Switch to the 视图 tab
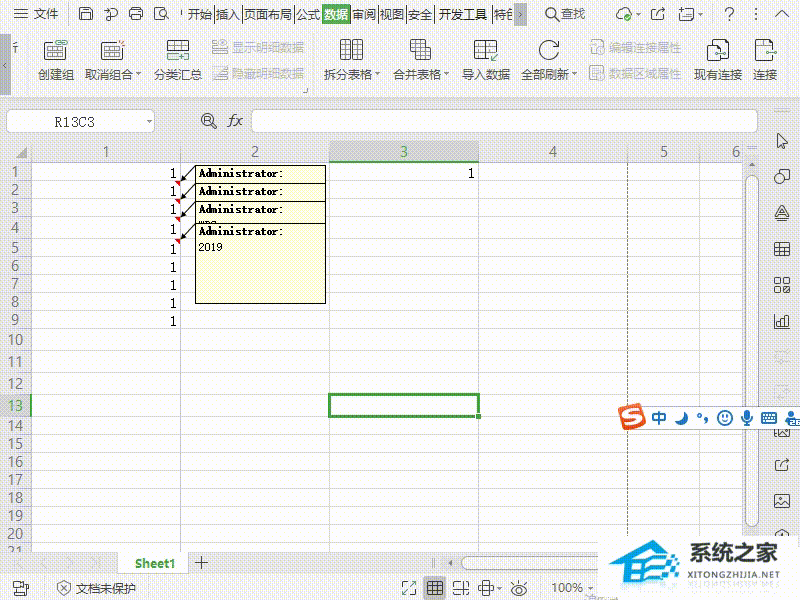 [392, 14]
